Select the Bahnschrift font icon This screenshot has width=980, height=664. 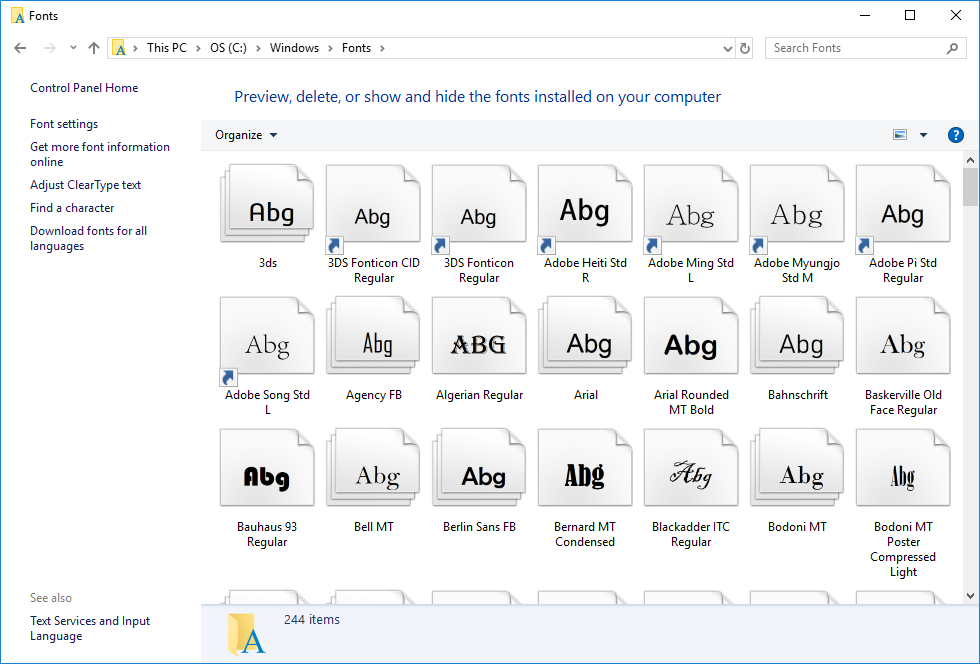[x=797, y=336]
